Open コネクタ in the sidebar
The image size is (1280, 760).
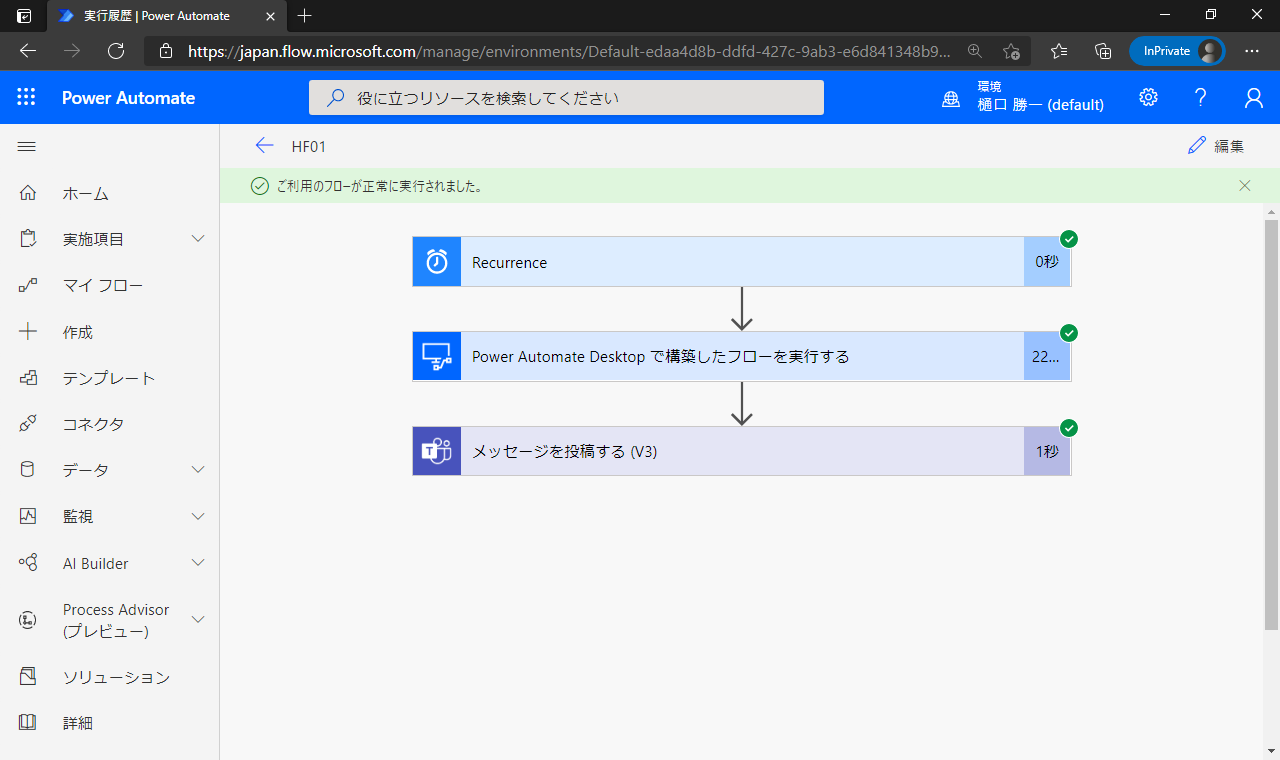94,424
